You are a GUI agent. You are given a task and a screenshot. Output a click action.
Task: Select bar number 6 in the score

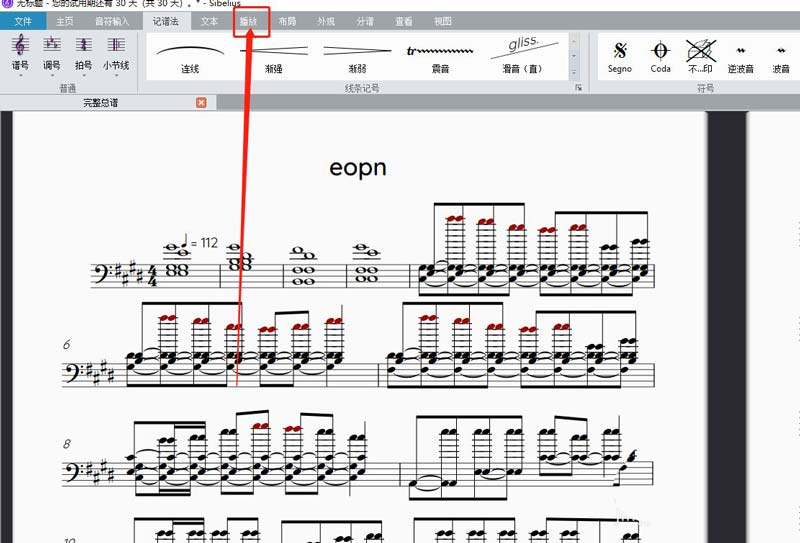pos(66,344)
